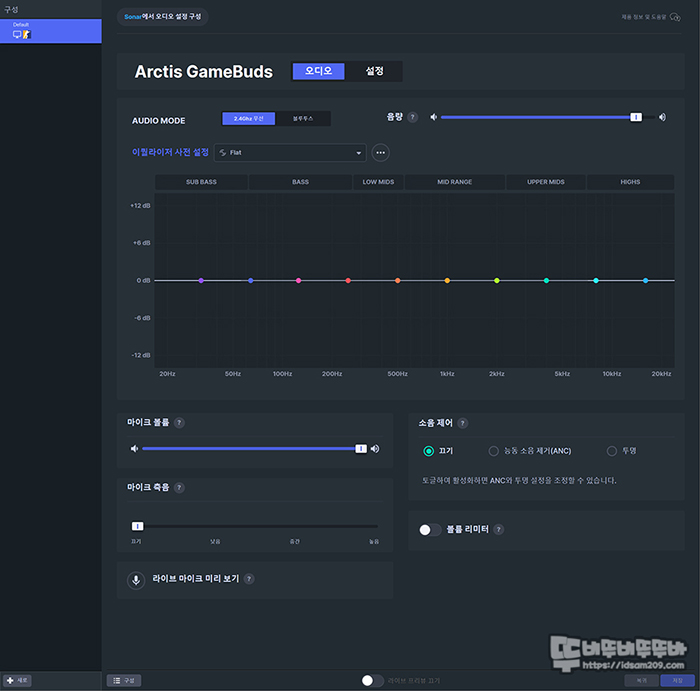Click help icon next to 마이크 볼륨
Image resolution: width=700 pixels, height=691 pixels.
pos(179,423)
